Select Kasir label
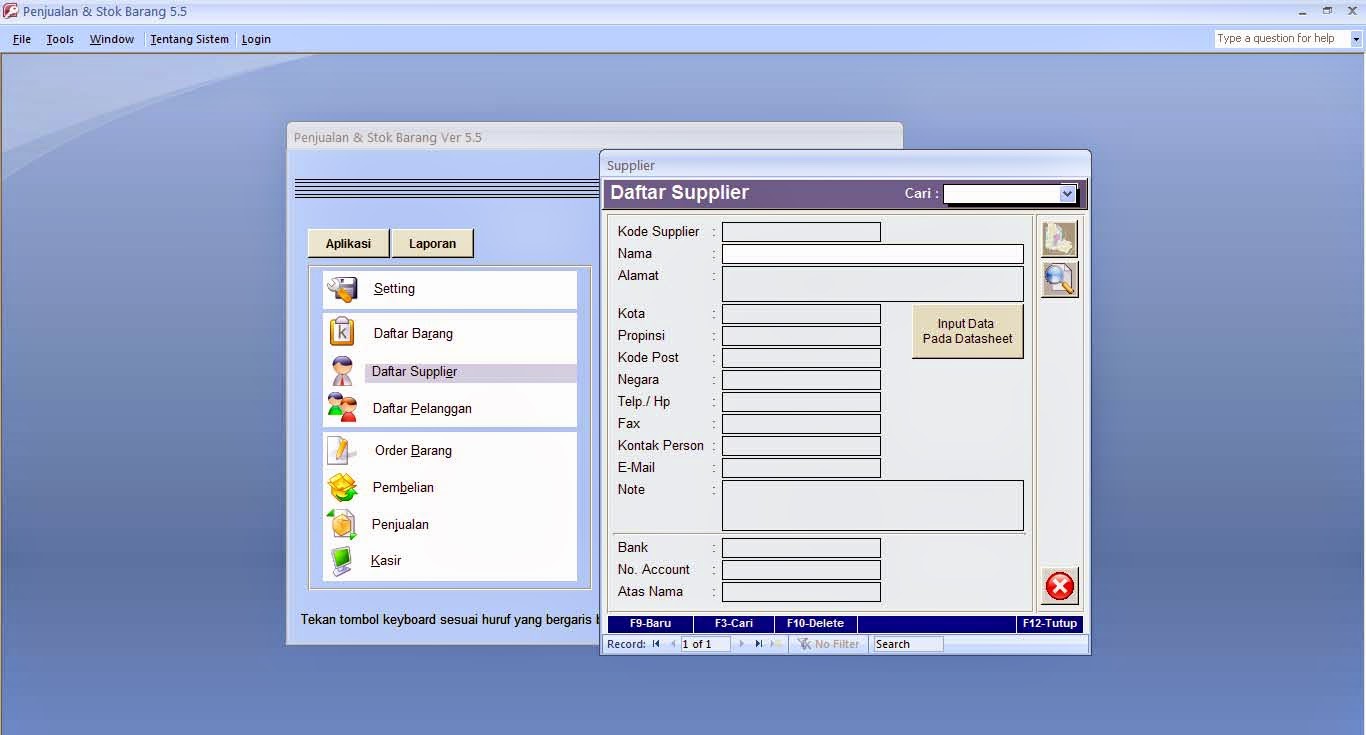The height and width of the screenshot is (735, 1366). (386, 561)
